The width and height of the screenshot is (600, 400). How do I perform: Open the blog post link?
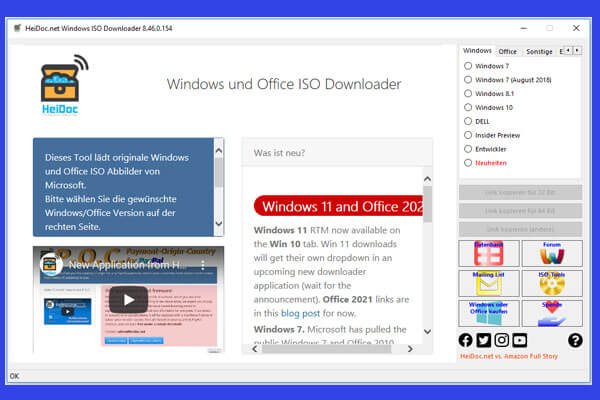pyautogui.click(x=300, y=313)
